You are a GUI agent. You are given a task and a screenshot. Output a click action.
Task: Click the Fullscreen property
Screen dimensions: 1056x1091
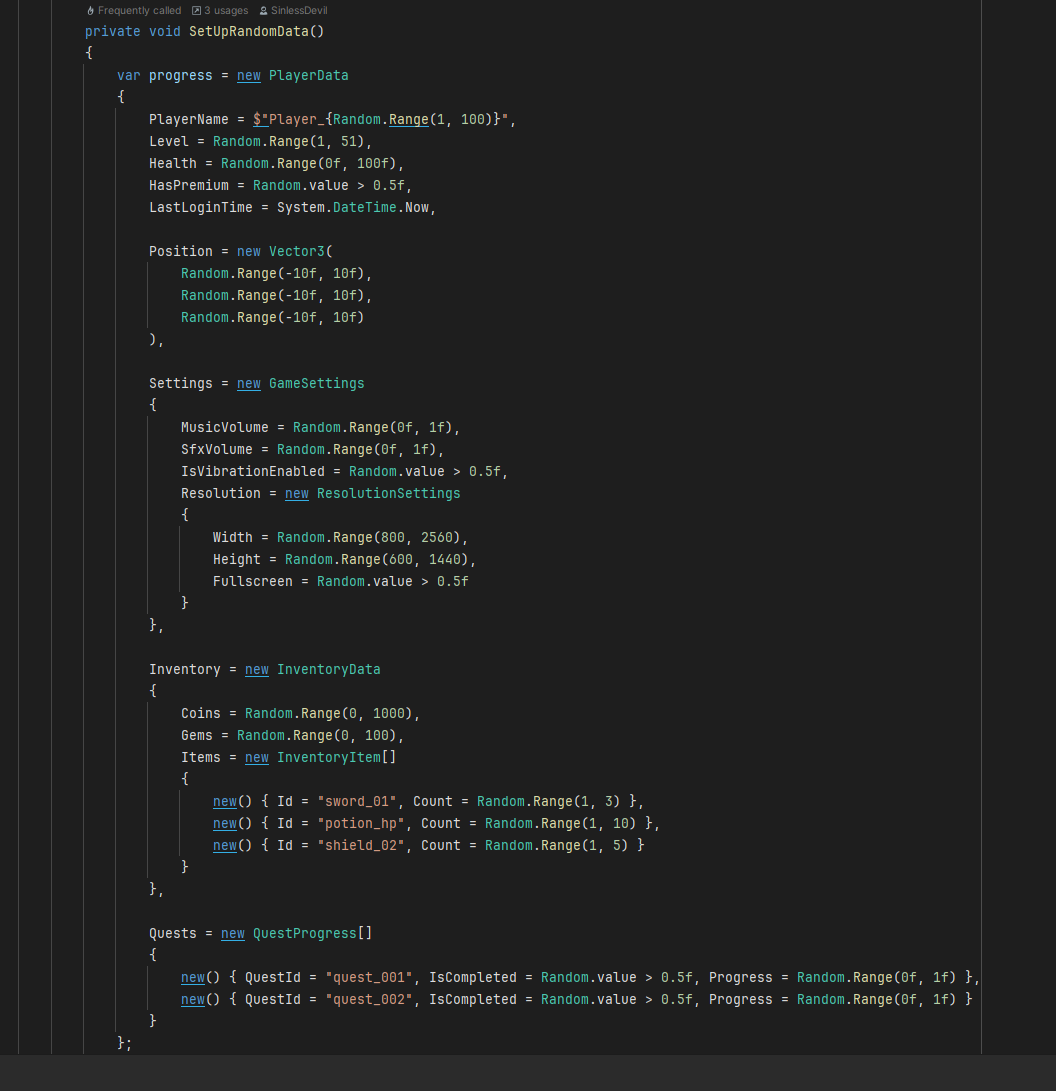253,582
